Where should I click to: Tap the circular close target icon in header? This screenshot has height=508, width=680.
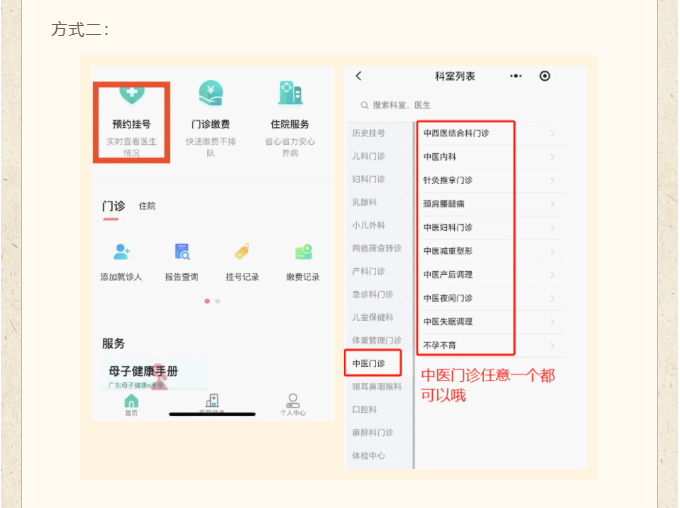[x=545, y=76]
